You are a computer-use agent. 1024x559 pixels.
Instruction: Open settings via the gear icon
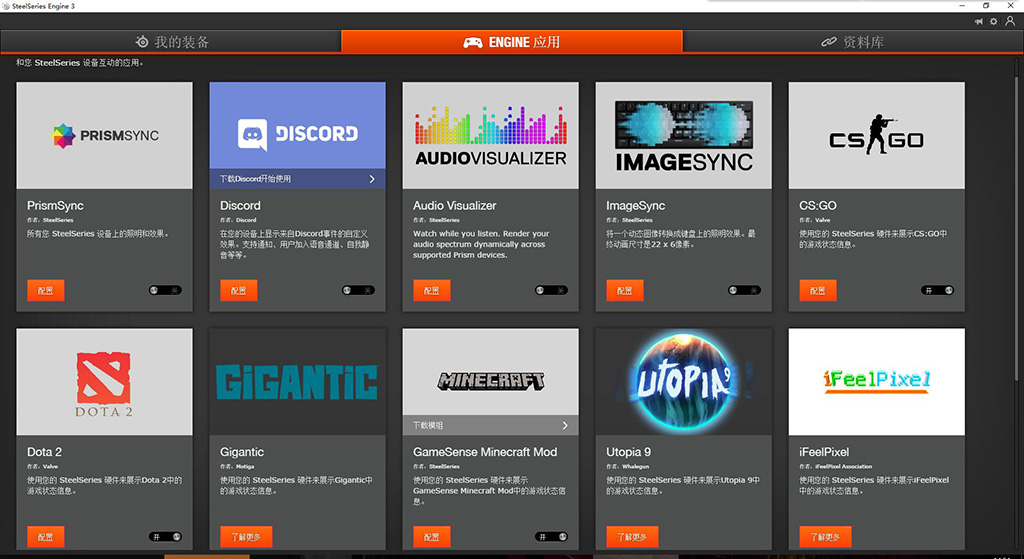[x=993, y=21]
